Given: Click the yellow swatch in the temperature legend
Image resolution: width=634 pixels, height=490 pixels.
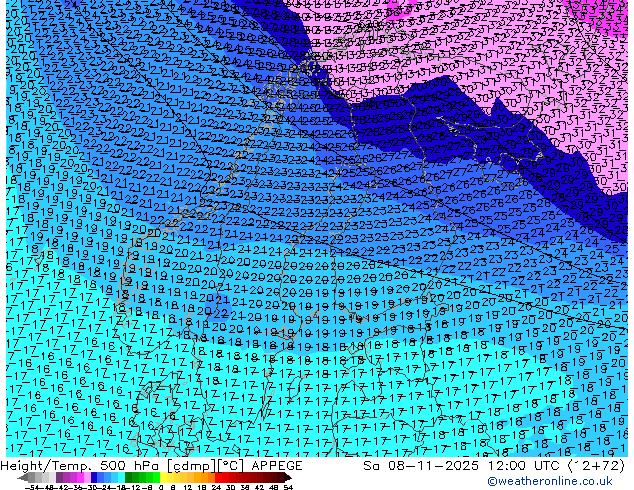Looking at the screenshot, I should (163, 477).
